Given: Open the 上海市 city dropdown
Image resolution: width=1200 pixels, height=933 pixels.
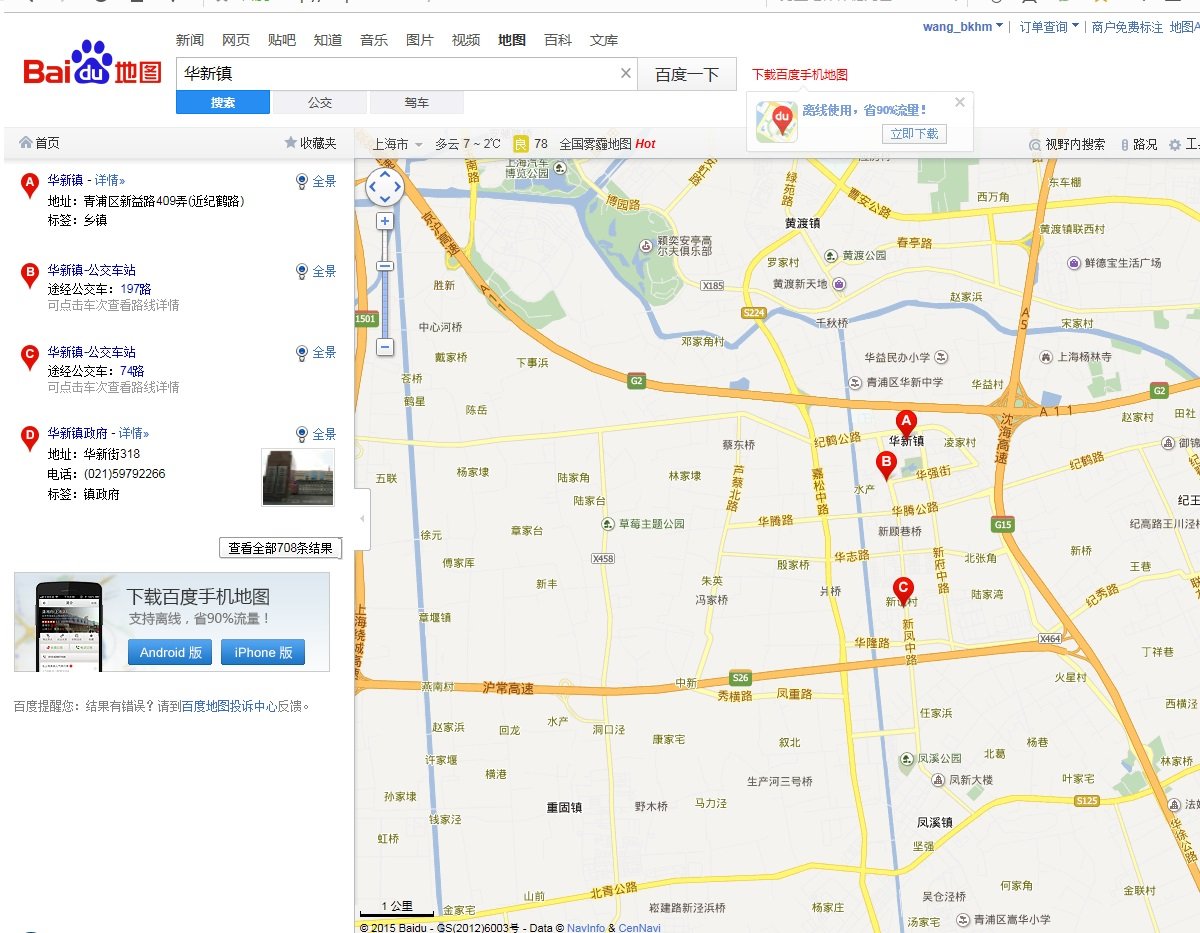Looking at the screenshot, I should [397, 144].
